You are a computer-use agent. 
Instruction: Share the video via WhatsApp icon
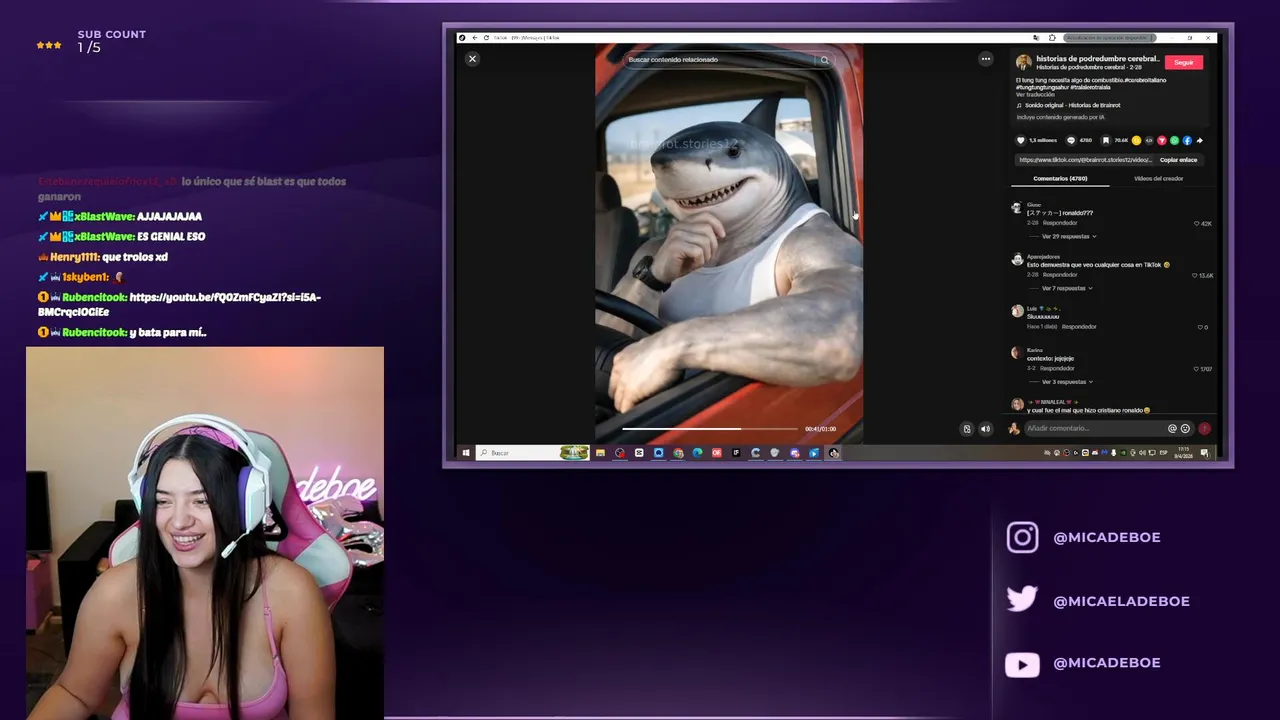pos(1174,140)
